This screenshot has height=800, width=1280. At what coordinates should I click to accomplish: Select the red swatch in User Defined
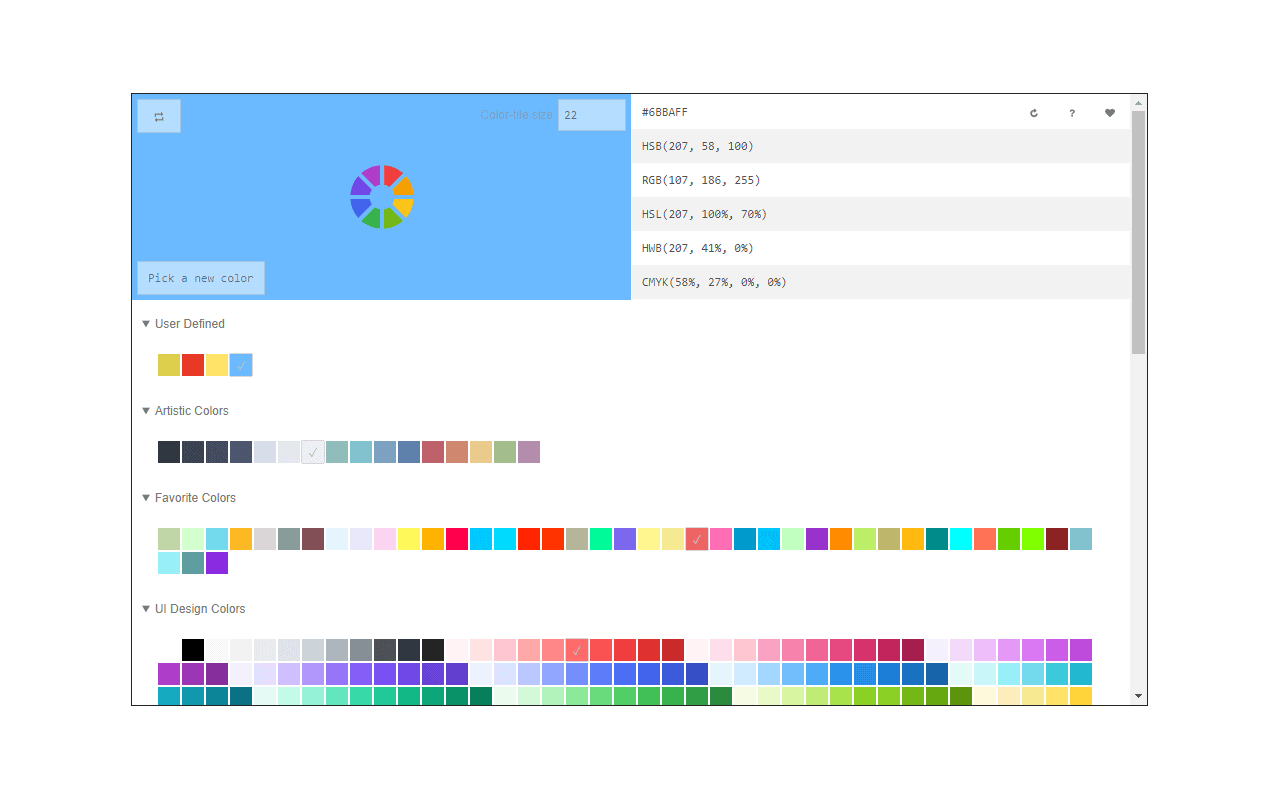[193, 365]
